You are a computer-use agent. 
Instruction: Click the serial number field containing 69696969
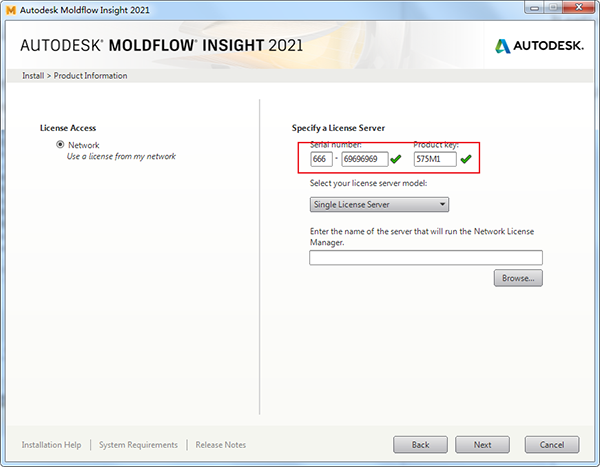(x=365, y=159)
